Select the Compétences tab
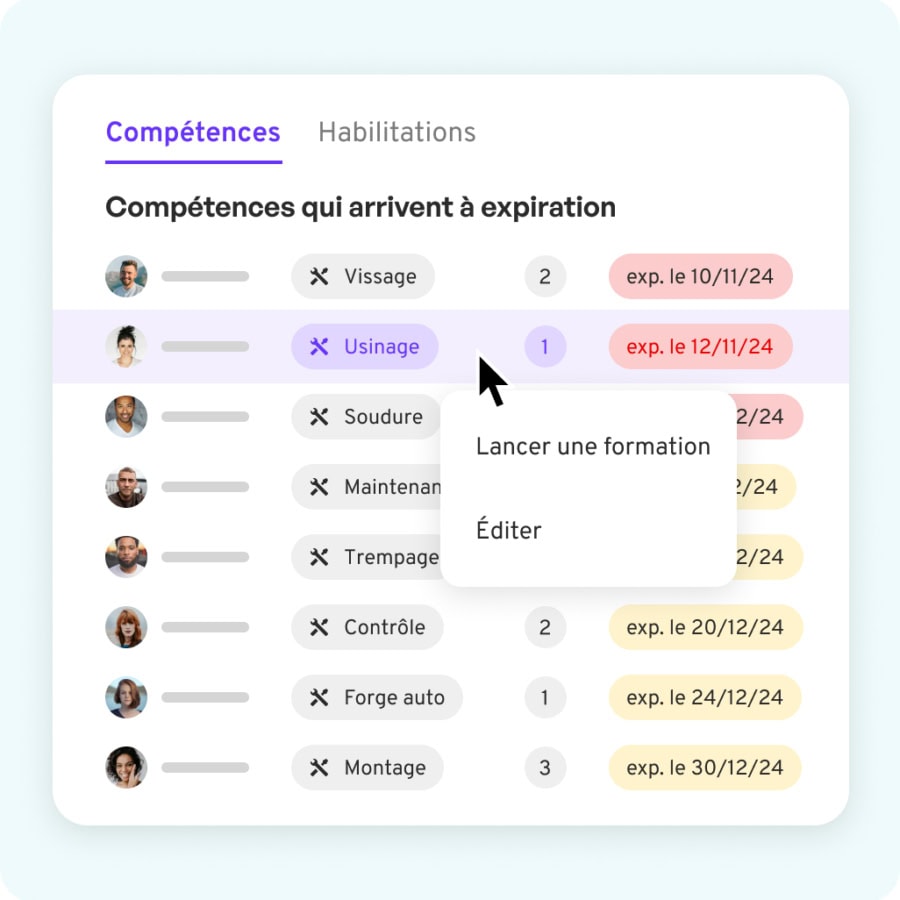This screenshot has width=900, height=900. click(193, 133)
